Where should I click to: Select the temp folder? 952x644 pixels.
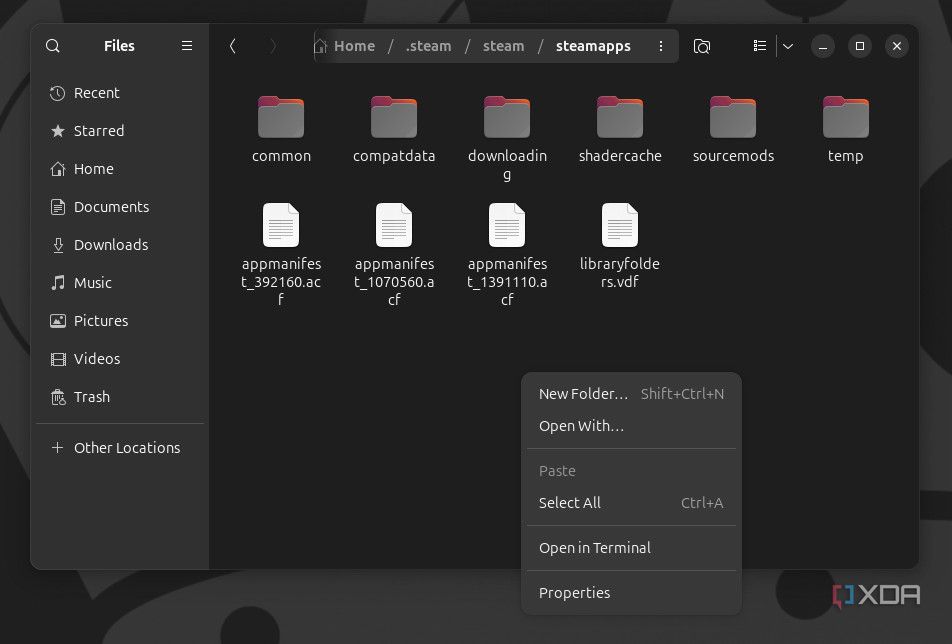[846, 130]
